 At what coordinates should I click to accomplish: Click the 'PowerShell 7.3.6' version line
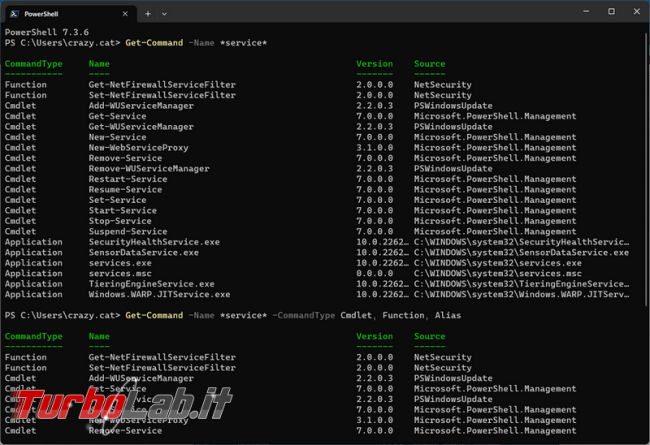tap(47, 32)
